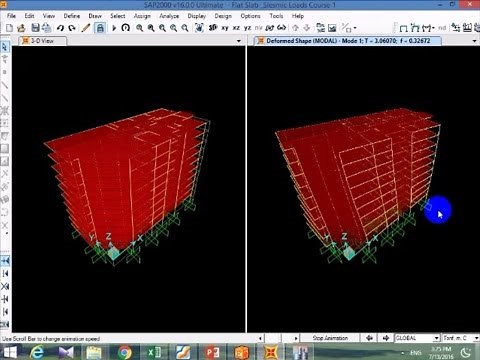480x360 pixels.
Task: Open the View menu
Action: pyautogui.click(x=49, y=16)
